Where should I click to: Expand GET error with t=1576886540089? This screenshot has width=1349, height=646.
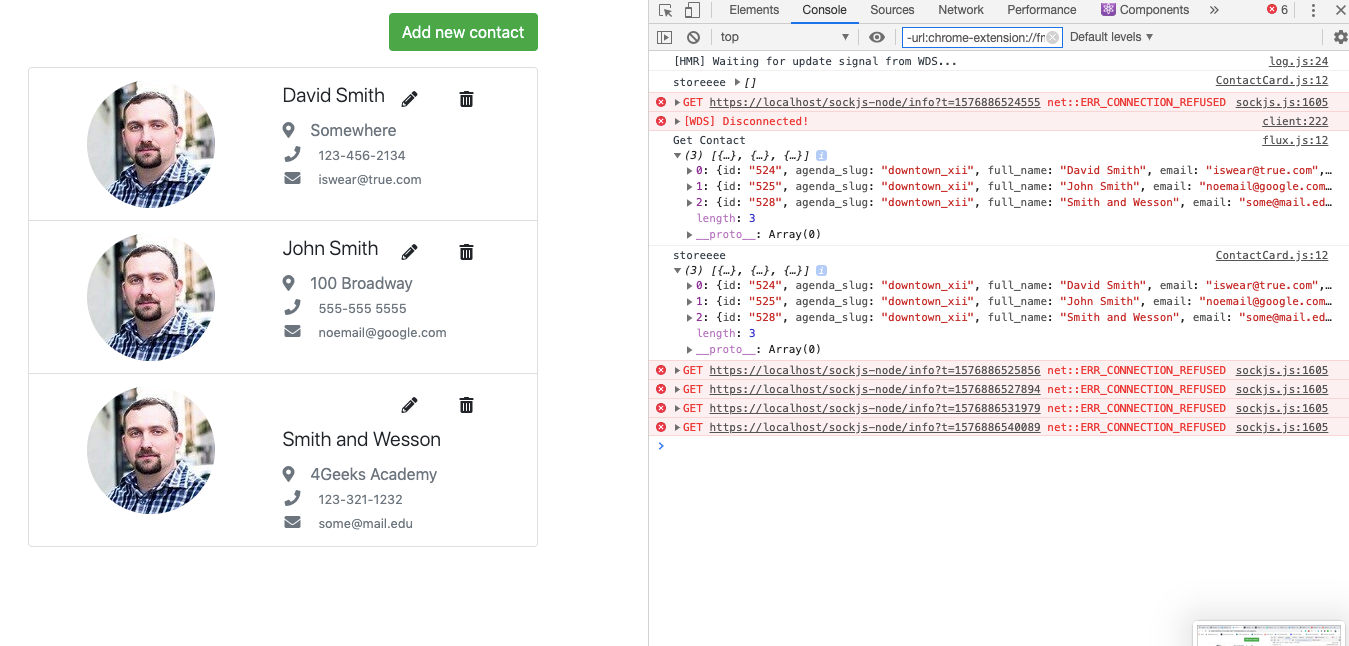click(677, 427)
